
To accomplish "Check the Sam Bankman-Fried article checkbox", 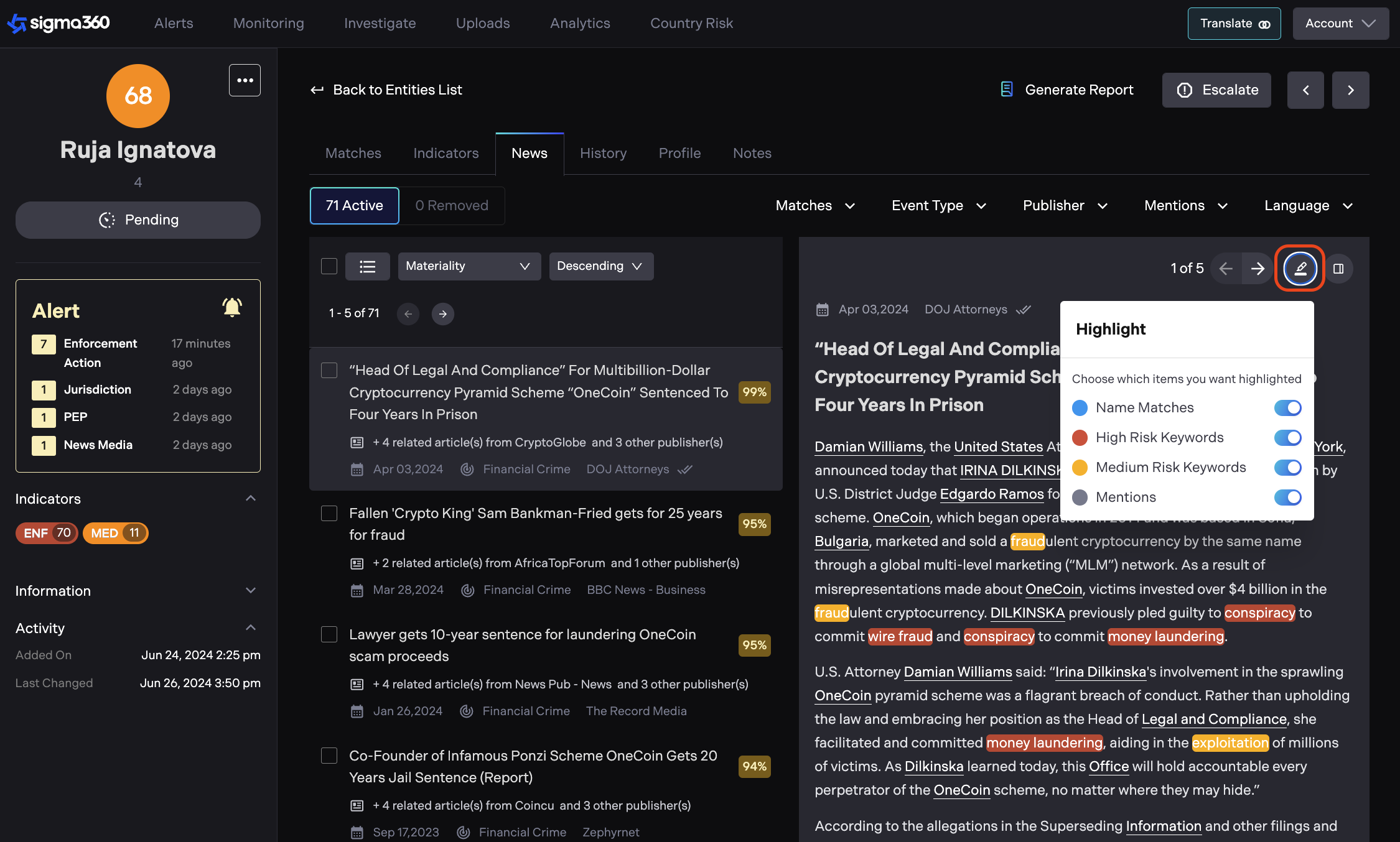I will (x=329, y=514).
